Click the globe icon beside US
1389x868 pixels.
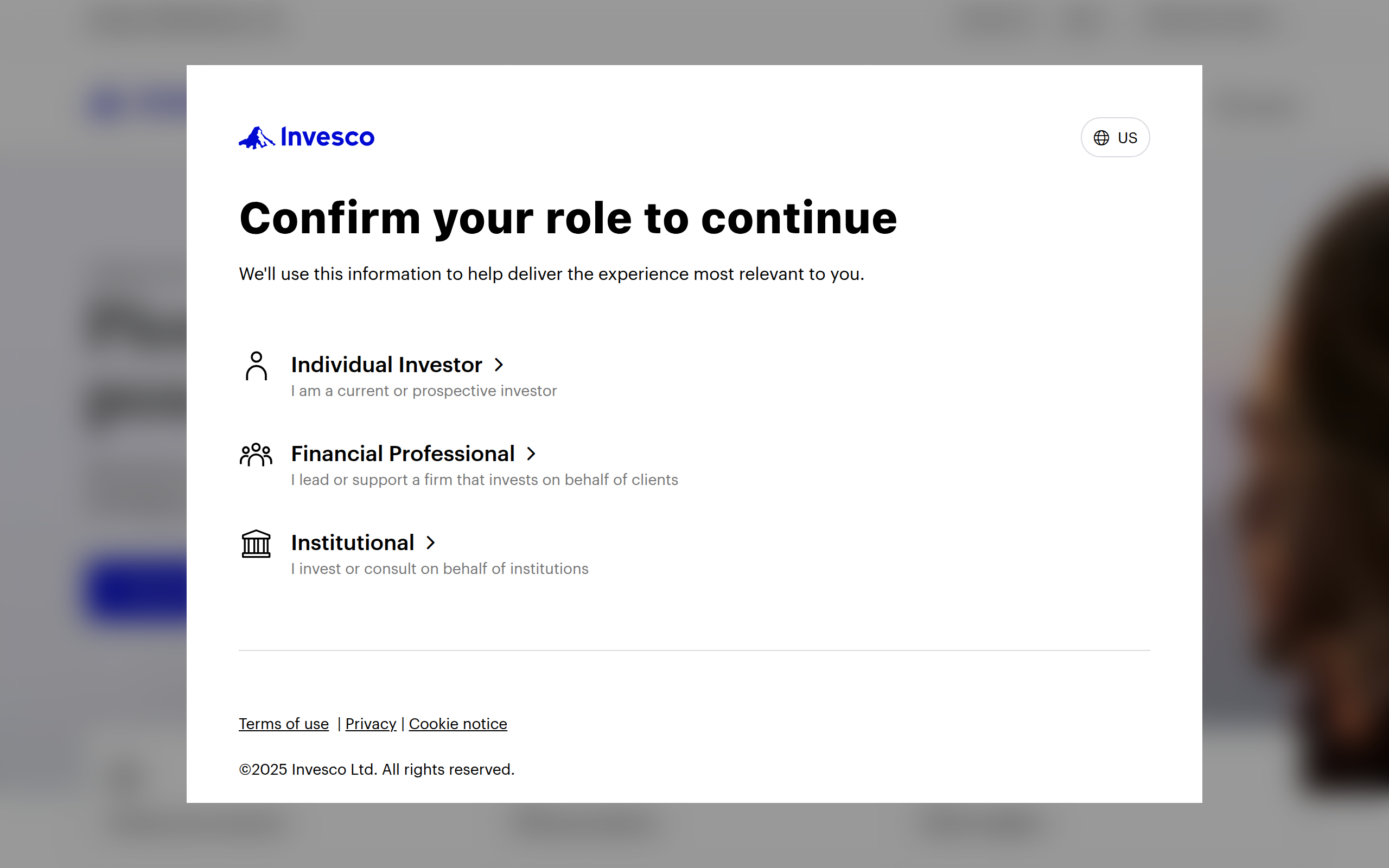tap(1101, 138)
